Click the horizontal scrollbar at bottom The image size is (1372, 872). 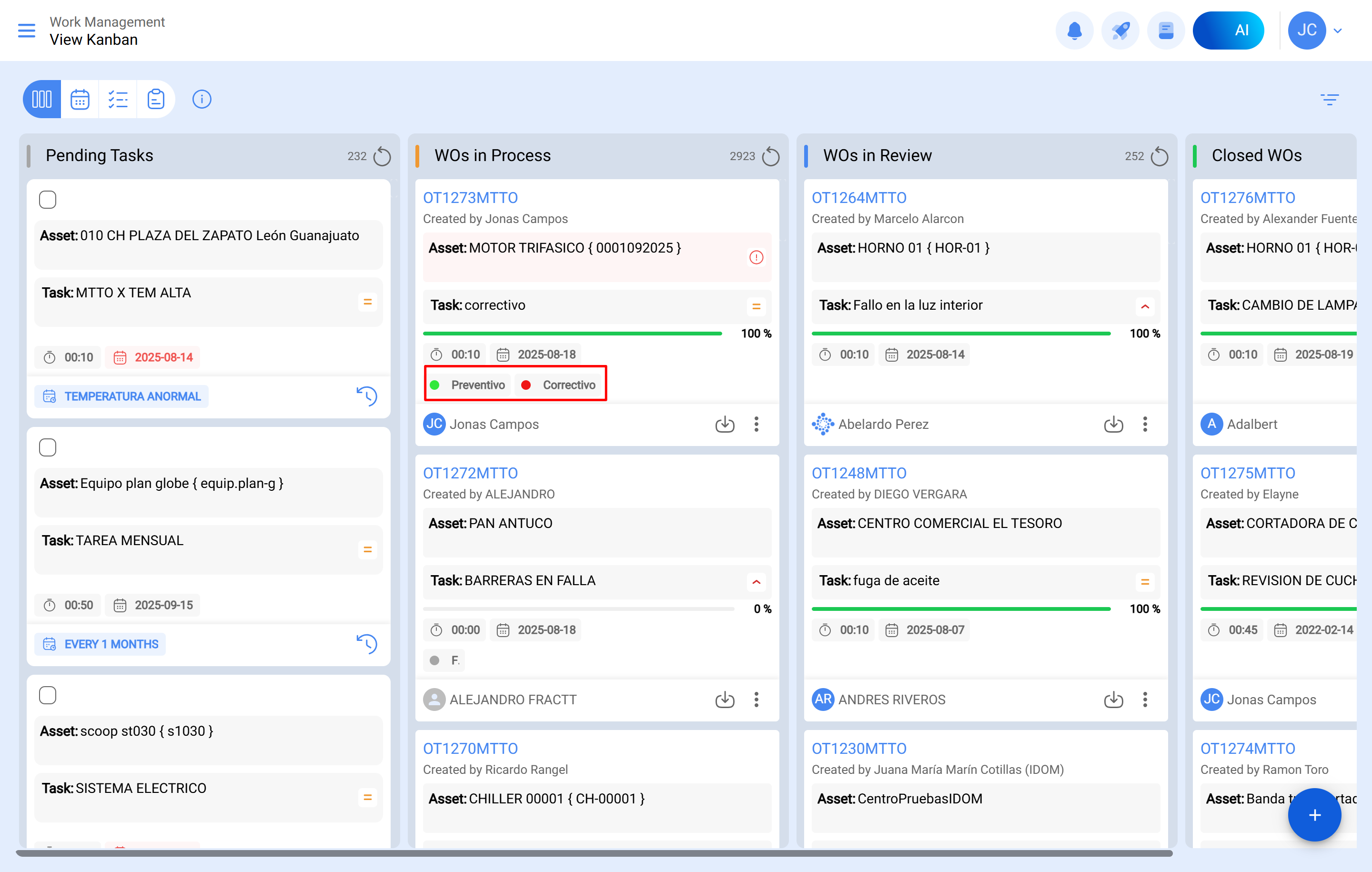pos(594,853)
